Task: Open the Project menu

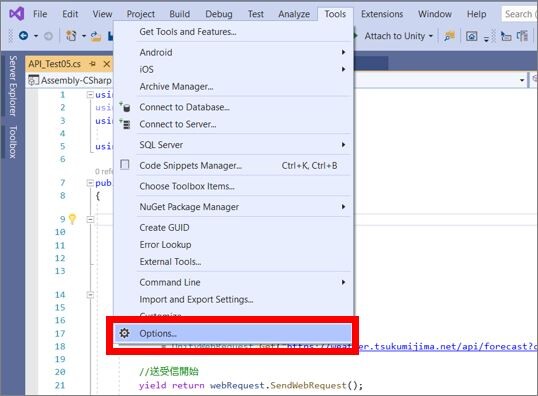Action: tap(141, 14)
